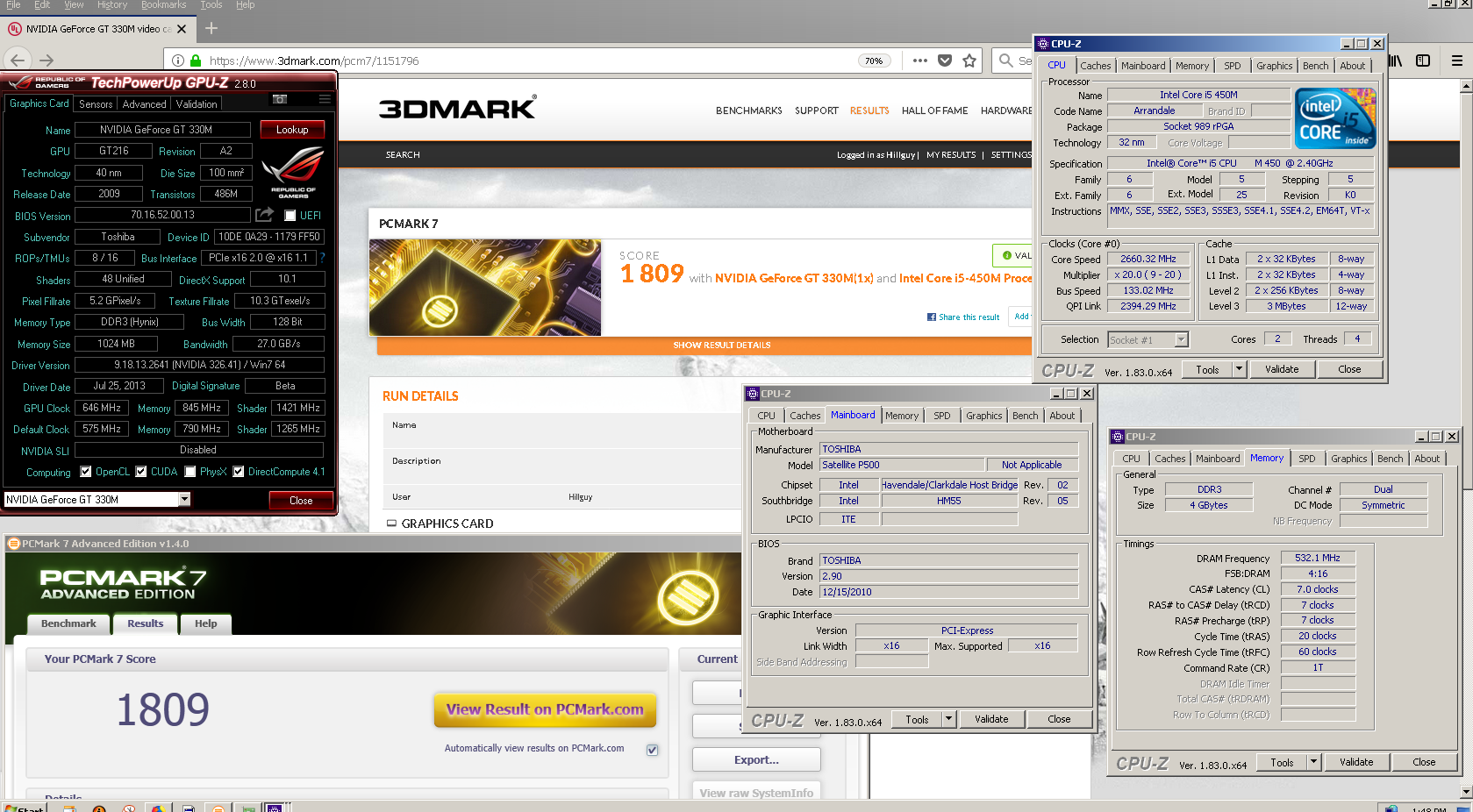Toggle the UEFI checkbox in GPU-Z
Viewport: 1473px width, 812px height.
point(290,216)
